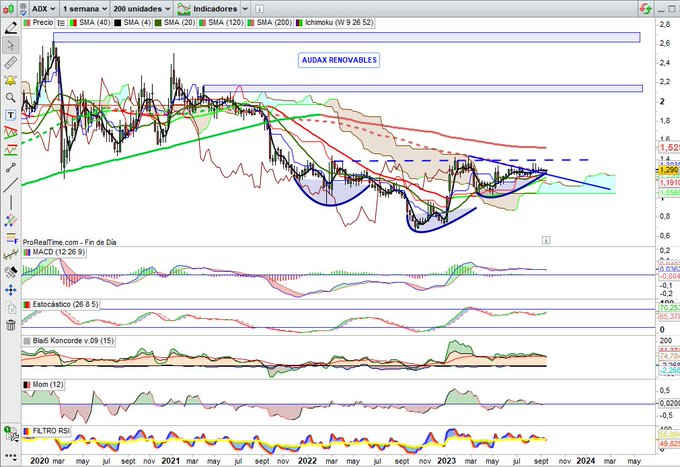Pick the channel drawing tool below the triangle tool
Screen dimensions: 680x467
tap(11, 150)
